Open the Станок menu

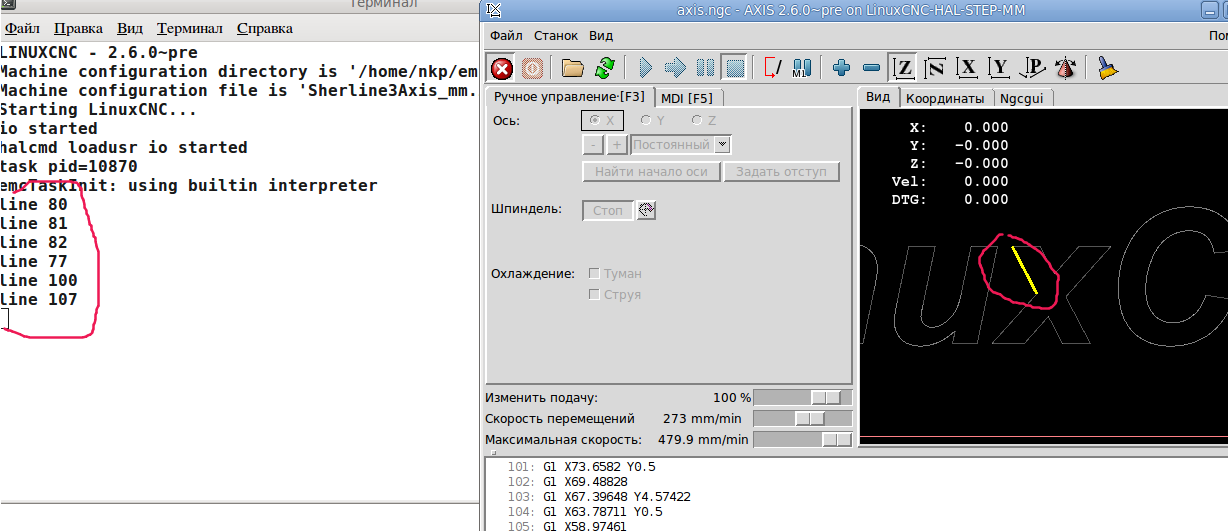pos(555,35)
